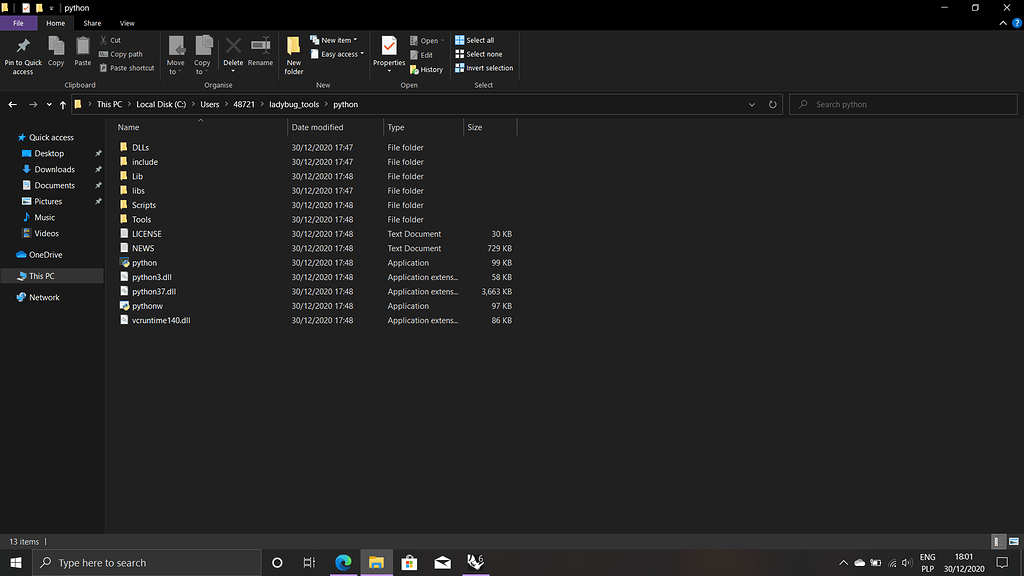1024x576 pixels.
Task: Click Edit in the Open group
Action: [421, 55]
